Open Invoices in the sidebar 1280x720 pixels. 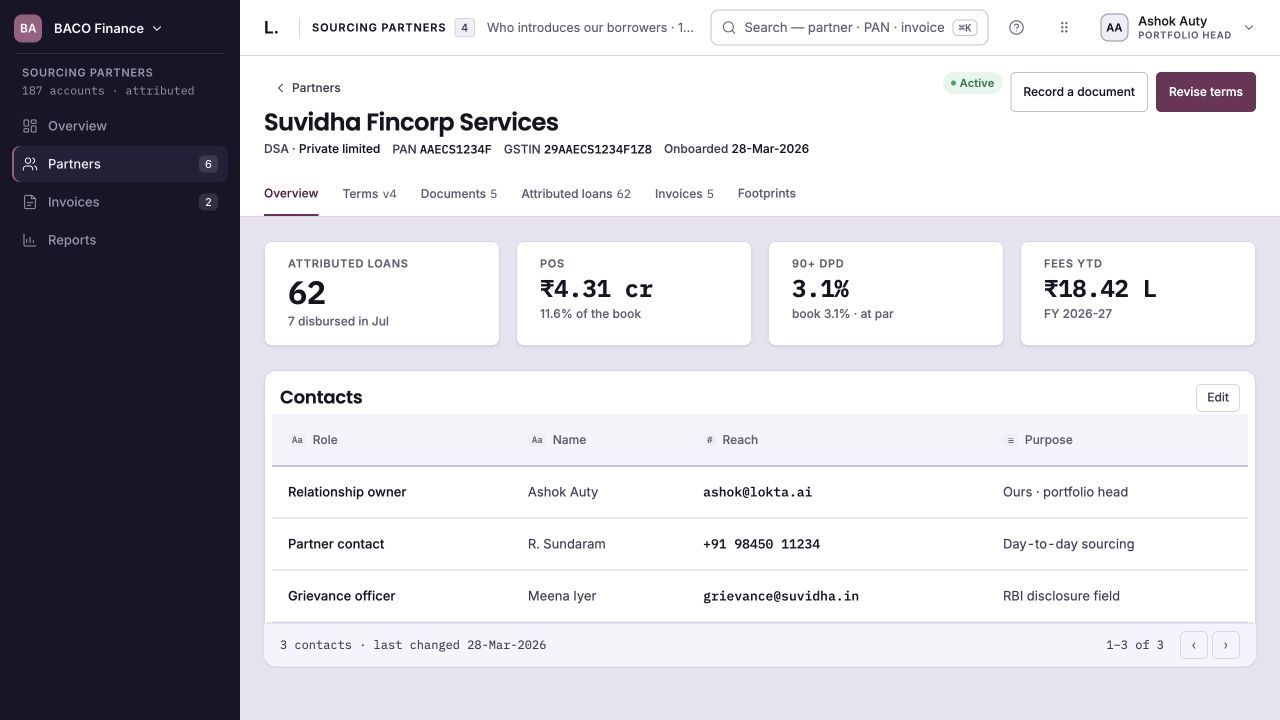tap(120, 202)
